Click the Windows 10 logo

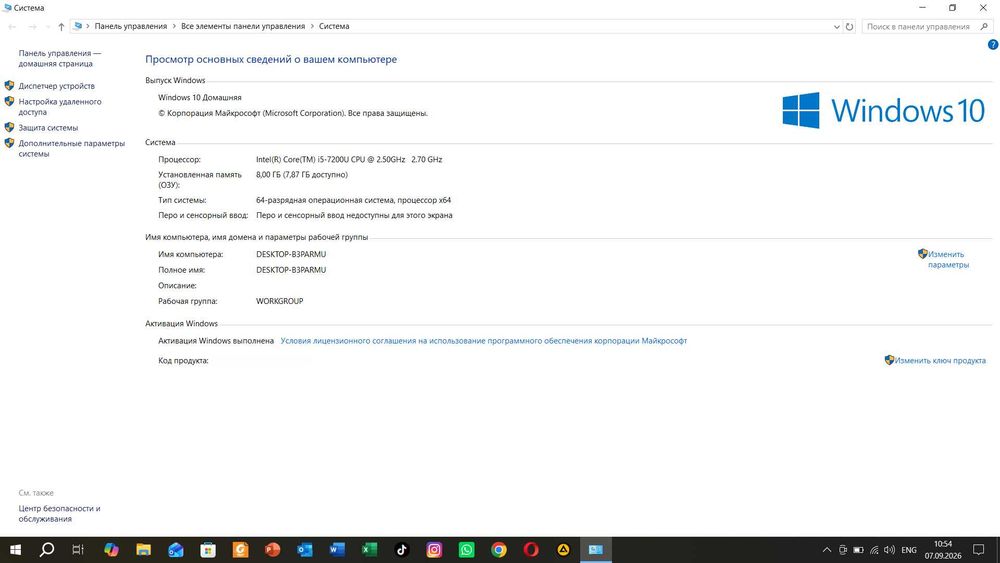(x=883, y=110)
